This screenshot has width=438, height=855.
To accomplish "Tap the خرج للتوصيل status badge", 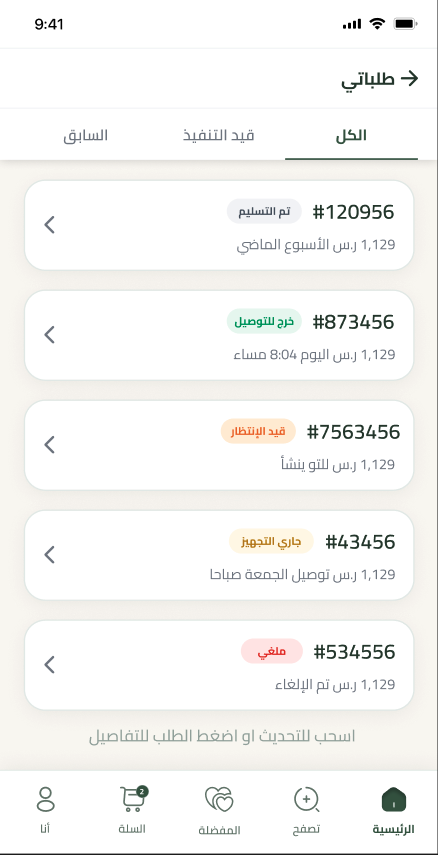I will pos(264,322).
